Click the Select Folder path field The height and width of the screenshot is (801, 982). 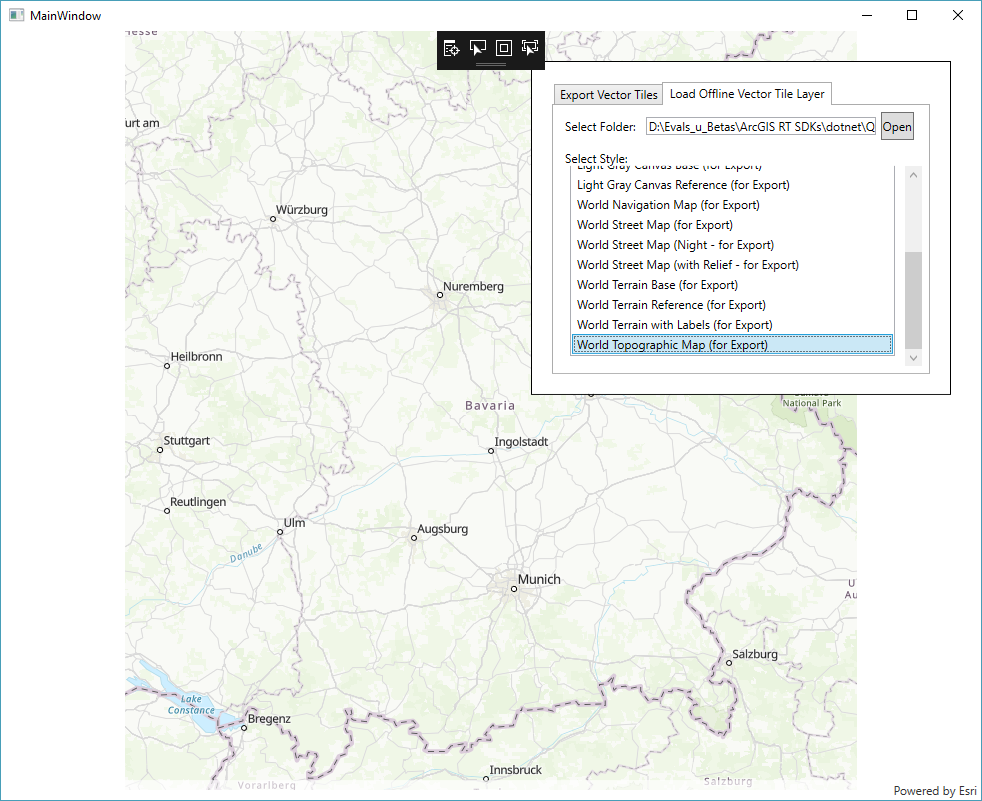[x=762, y=127]
